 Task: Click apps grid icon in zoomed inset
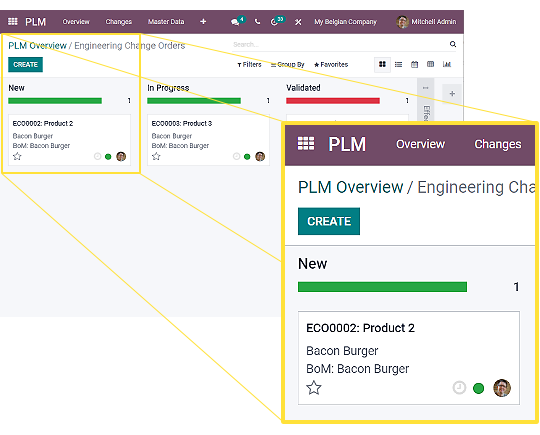306,144
